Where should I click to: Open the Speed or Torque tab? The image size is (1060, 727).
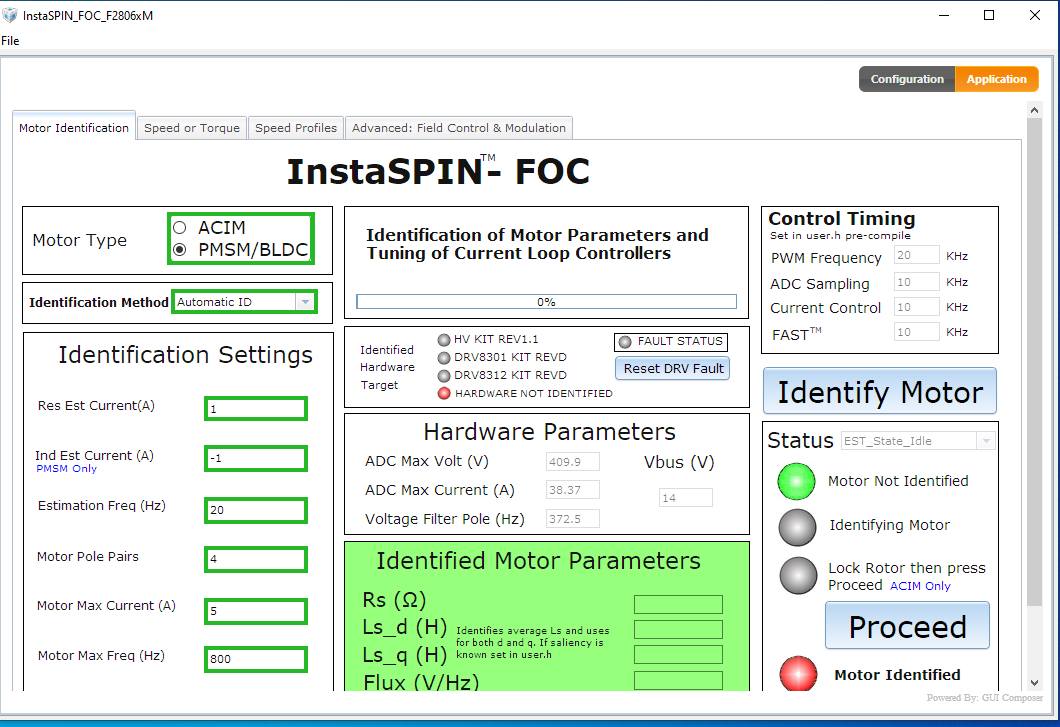click(192, 128)
